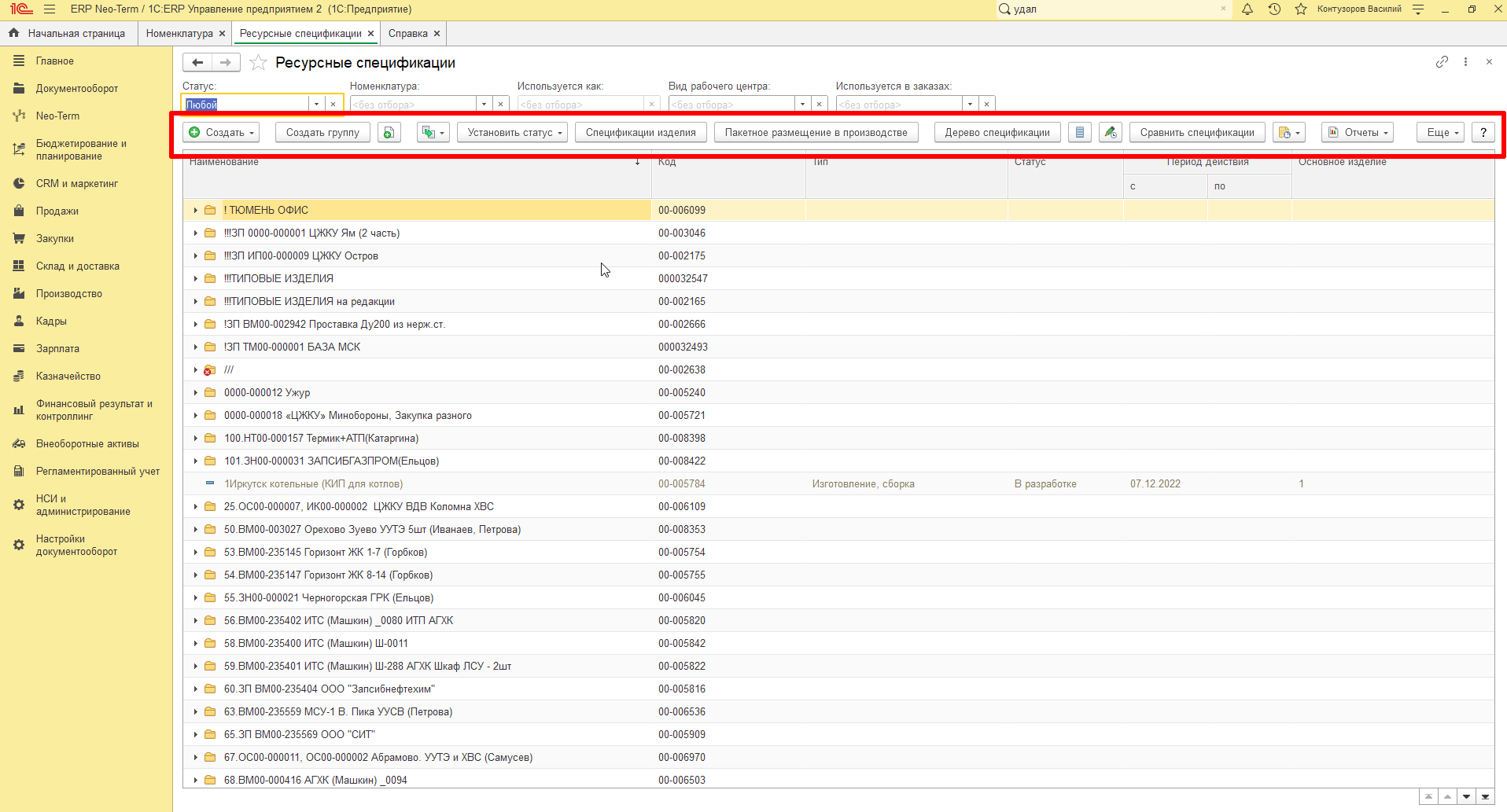Open CRM и маркетинг section
Image resolution: width=1507 pixels, height=812 pixels.
(x=77, y=184)
